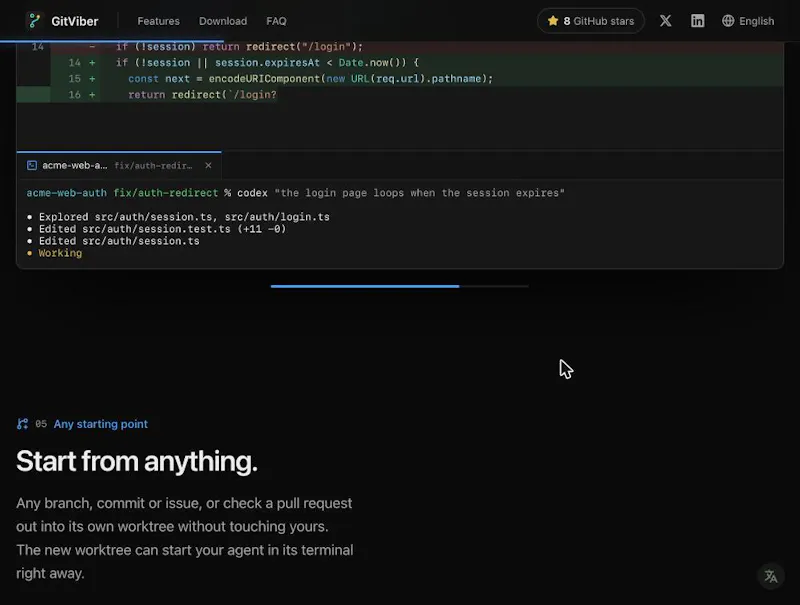
Task: Click the gold star icon
Action: (x=553, y=21)
